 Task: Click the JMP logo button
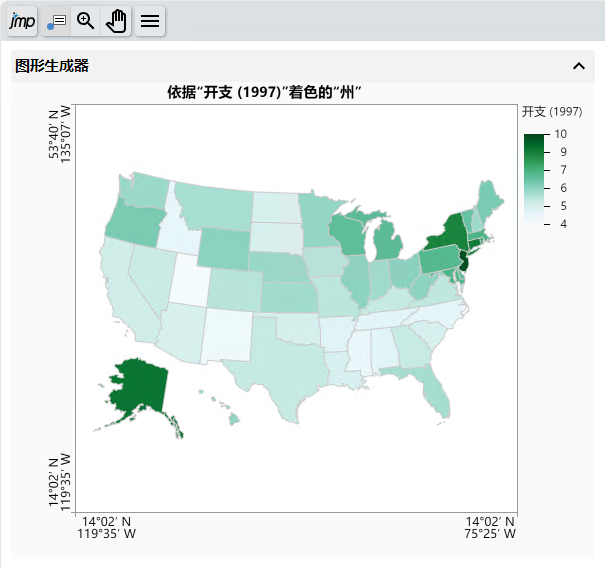(x=22, y=21)
